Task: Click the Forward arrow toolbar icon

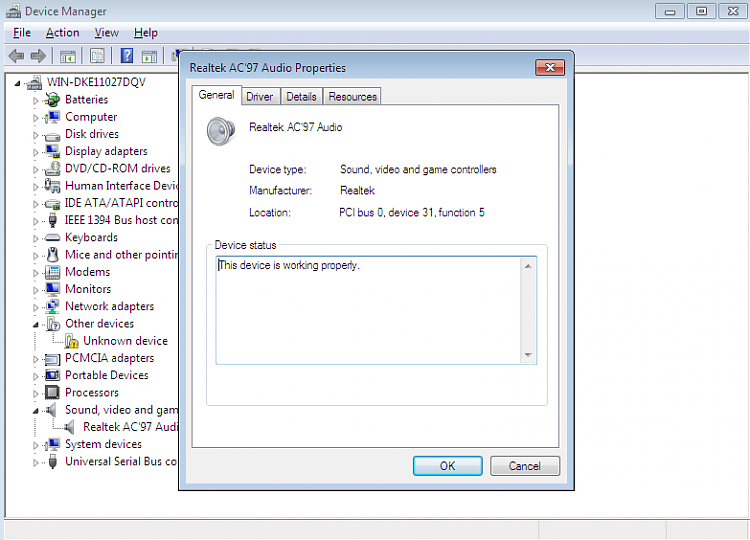Action: 38,56
